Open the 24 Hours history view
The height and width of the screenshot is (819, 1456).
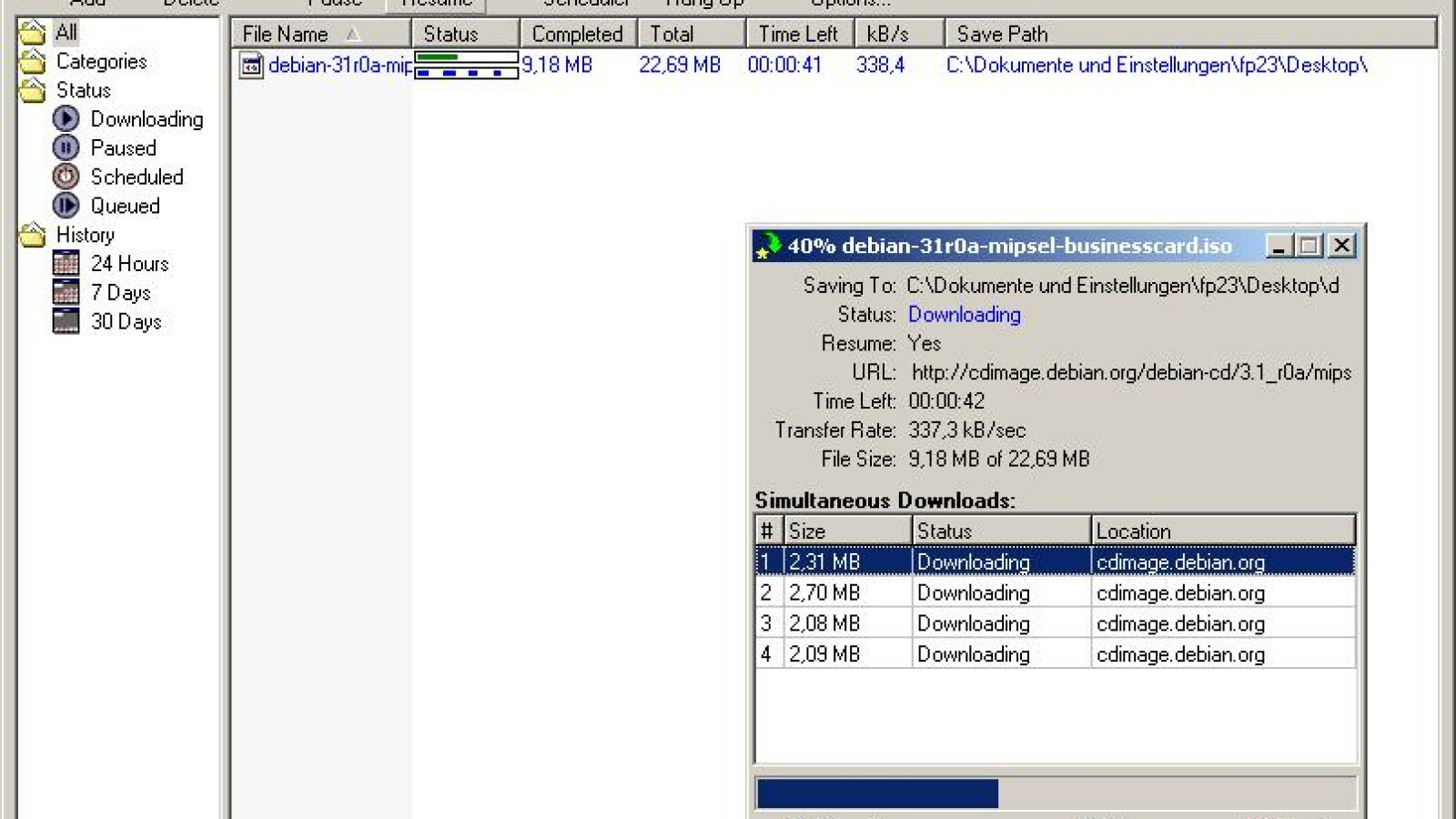128,264
